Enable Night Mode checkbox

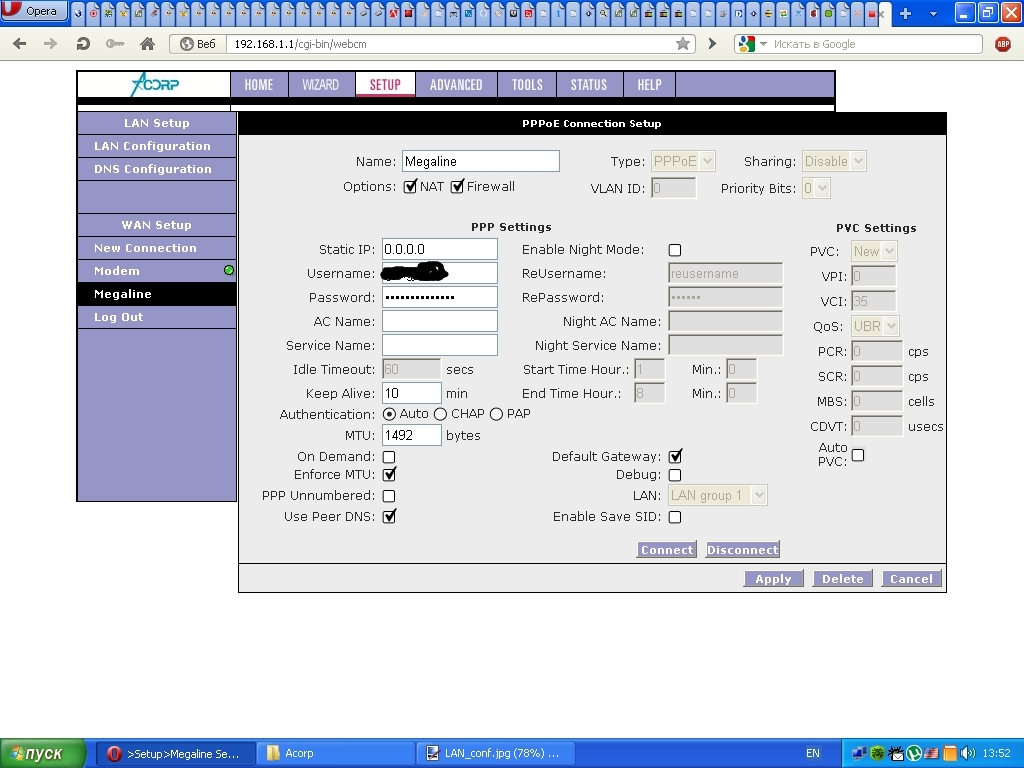(675, 250)
